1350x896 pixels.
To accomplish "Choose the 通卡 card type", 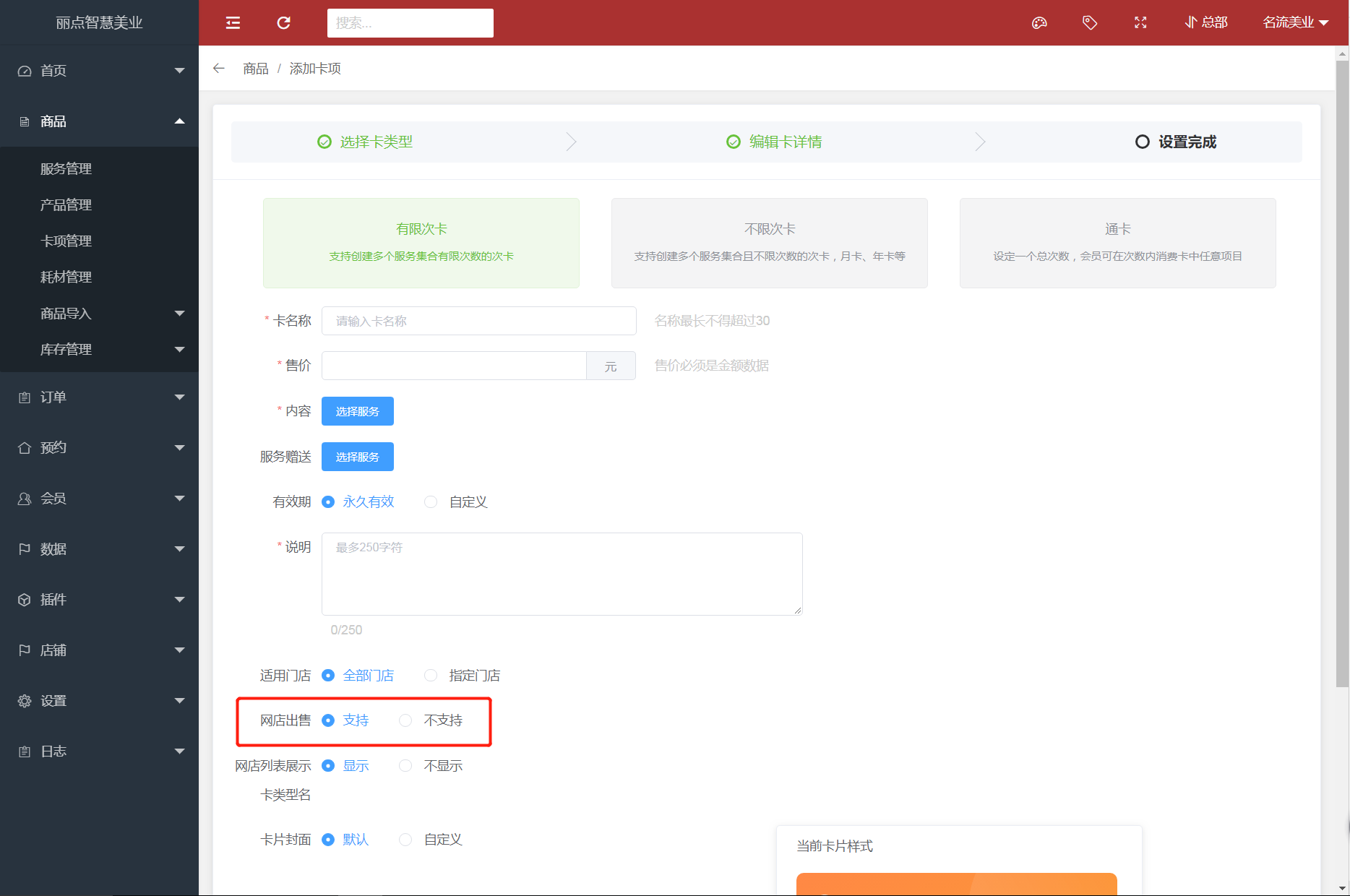I will pos(1118,243).
